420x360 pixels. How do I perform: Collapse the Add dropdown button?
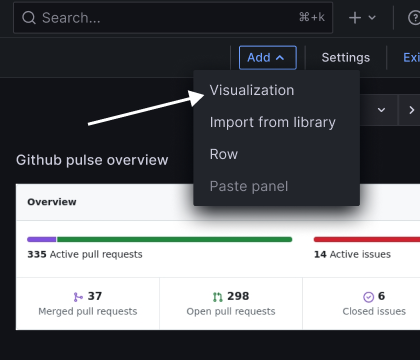268,58
